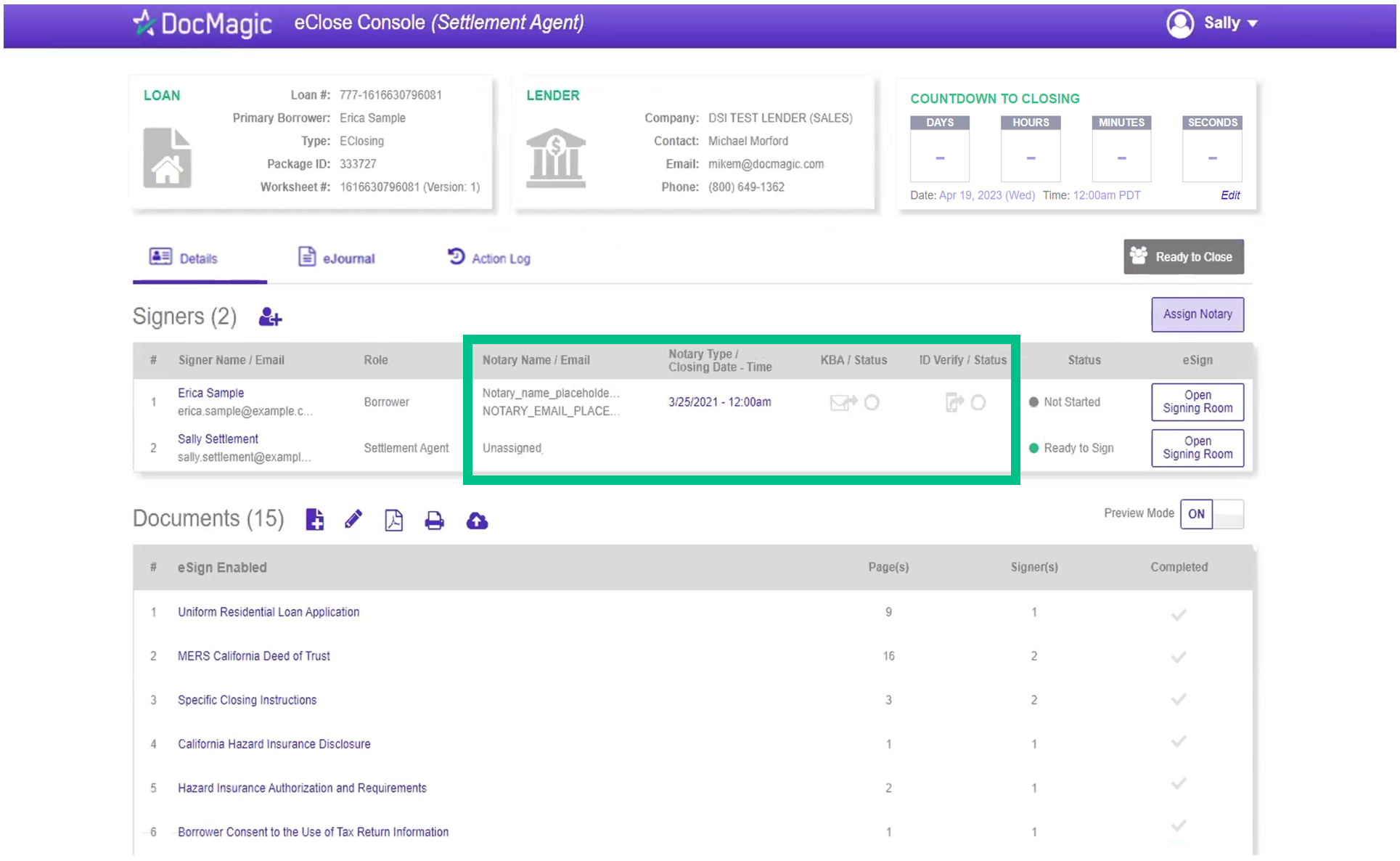Click the Ready to Close button
Image resolution: width=1400 pixels, height=861 pixels.
pos(1183,257)
